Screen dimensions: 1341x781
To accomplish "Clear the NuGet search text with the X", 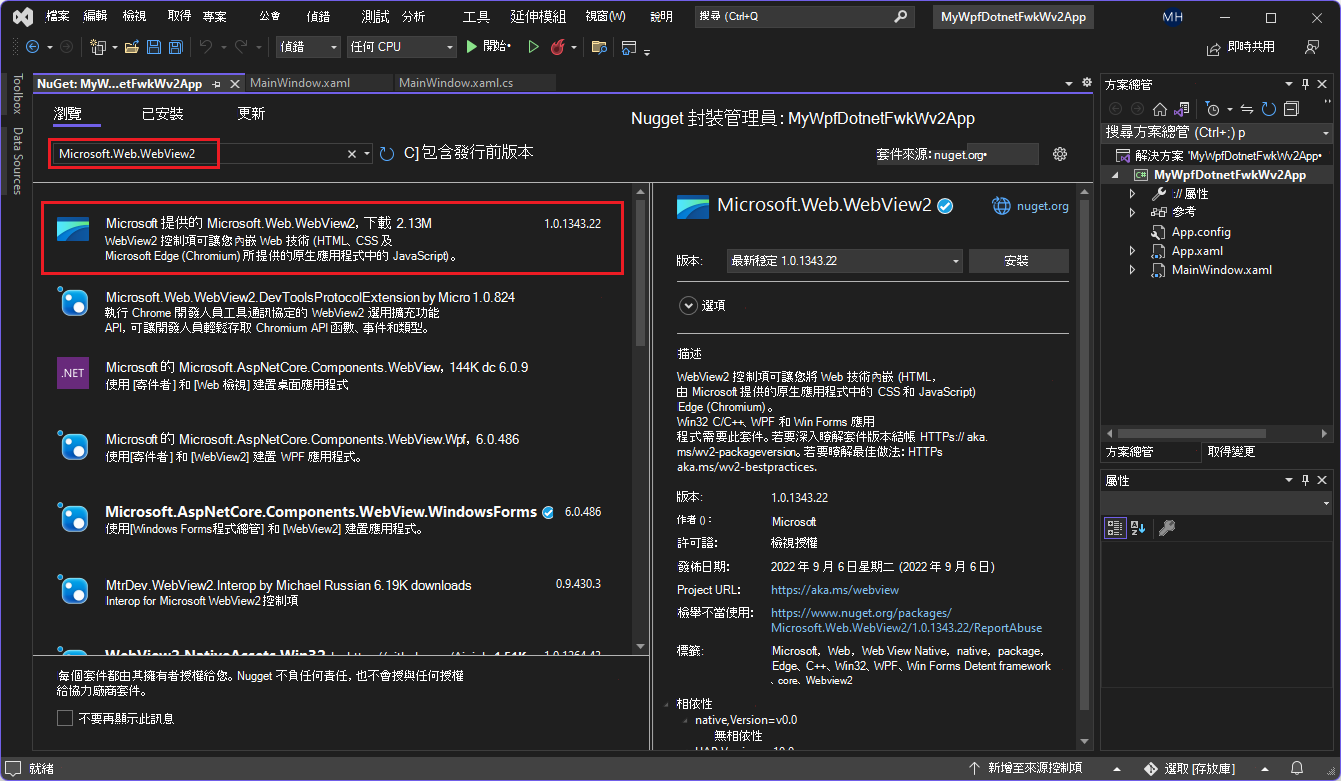I will click(x=352, y=154).
